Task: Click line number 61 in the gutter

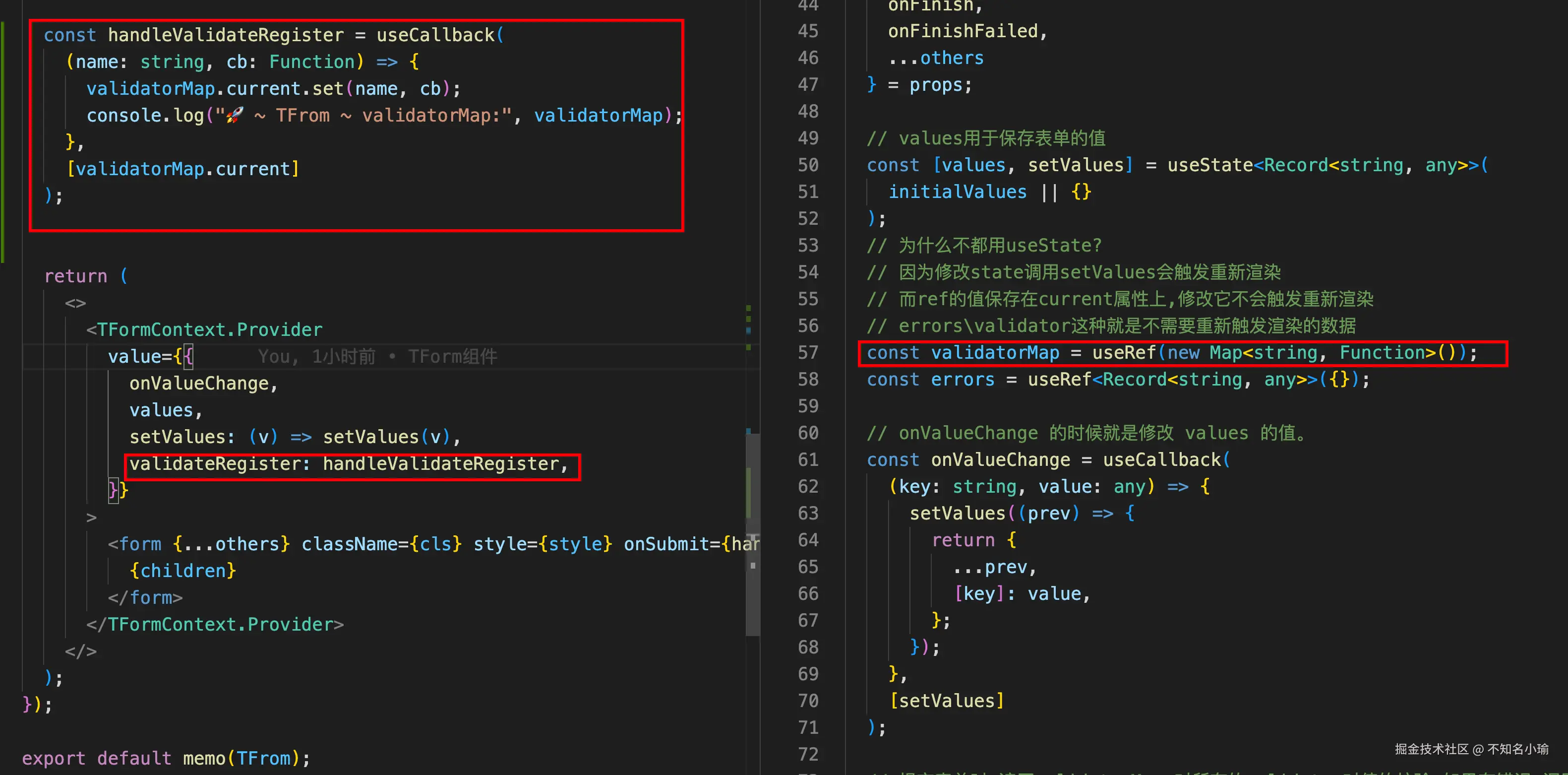Action: click(x=808, y=459)
